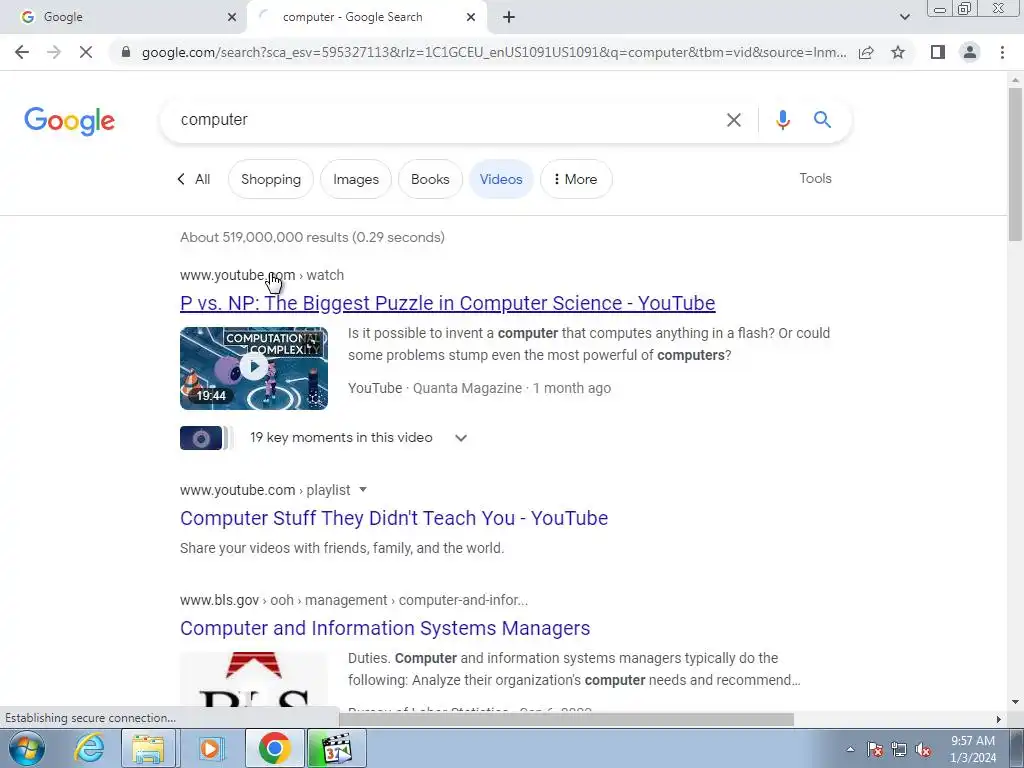The image size is (1024, 768).
Task: Open P vs. NP Biggest Puzzle video link
Action: [447, 303]
